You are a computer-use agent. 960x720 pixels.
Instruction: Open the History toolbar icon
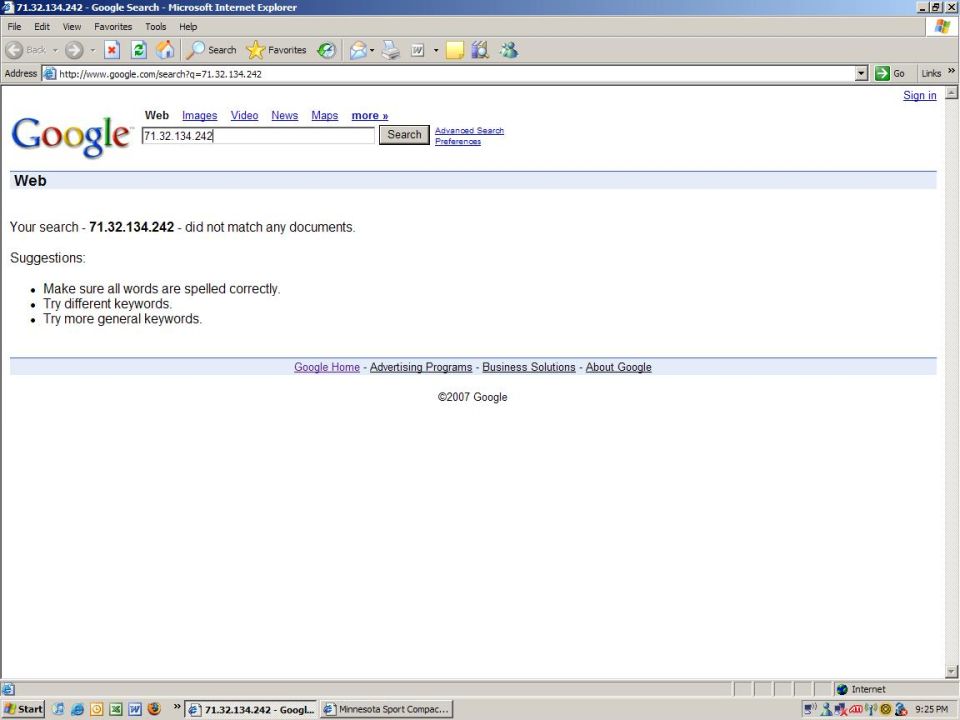[326, 50]
